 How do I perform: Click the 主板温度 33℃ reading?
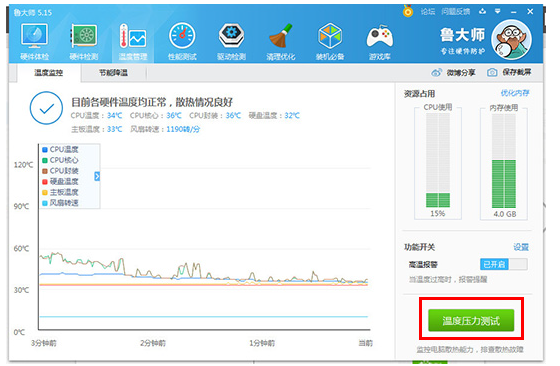click(96, 129)
